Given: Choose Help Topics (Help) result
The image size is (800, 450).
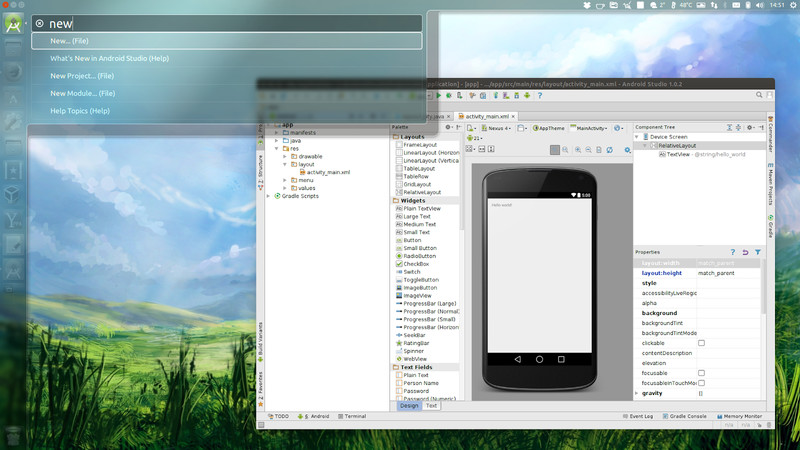Looking at the screenshot, I should point(227,111).
